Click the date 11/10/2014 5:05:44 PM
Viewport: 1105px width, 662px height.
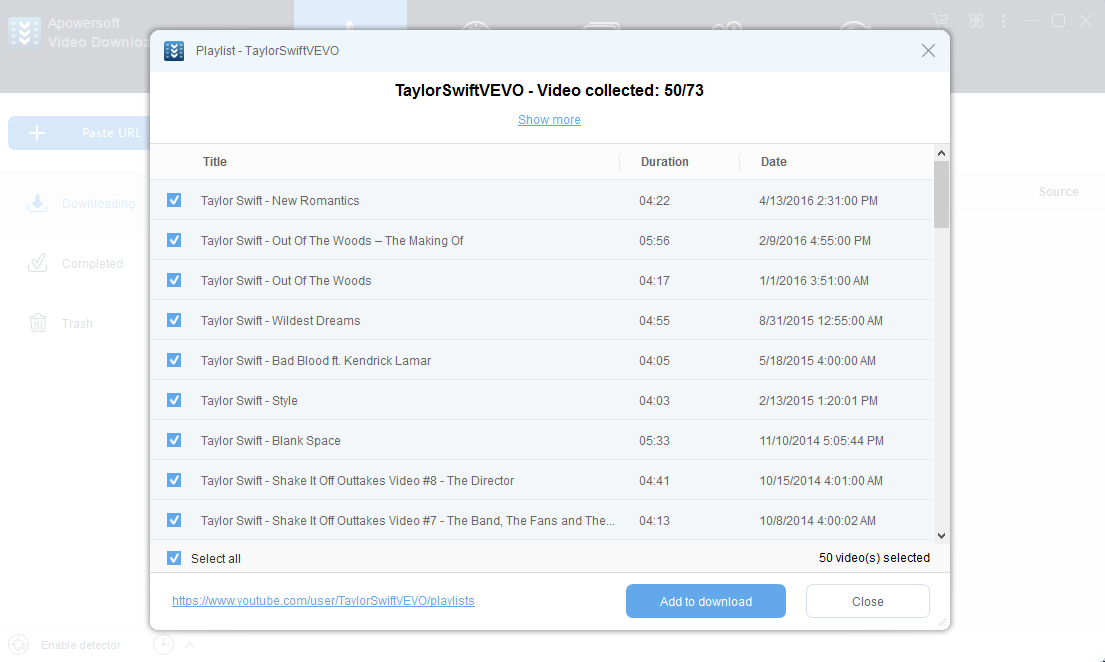pos(822,441)
